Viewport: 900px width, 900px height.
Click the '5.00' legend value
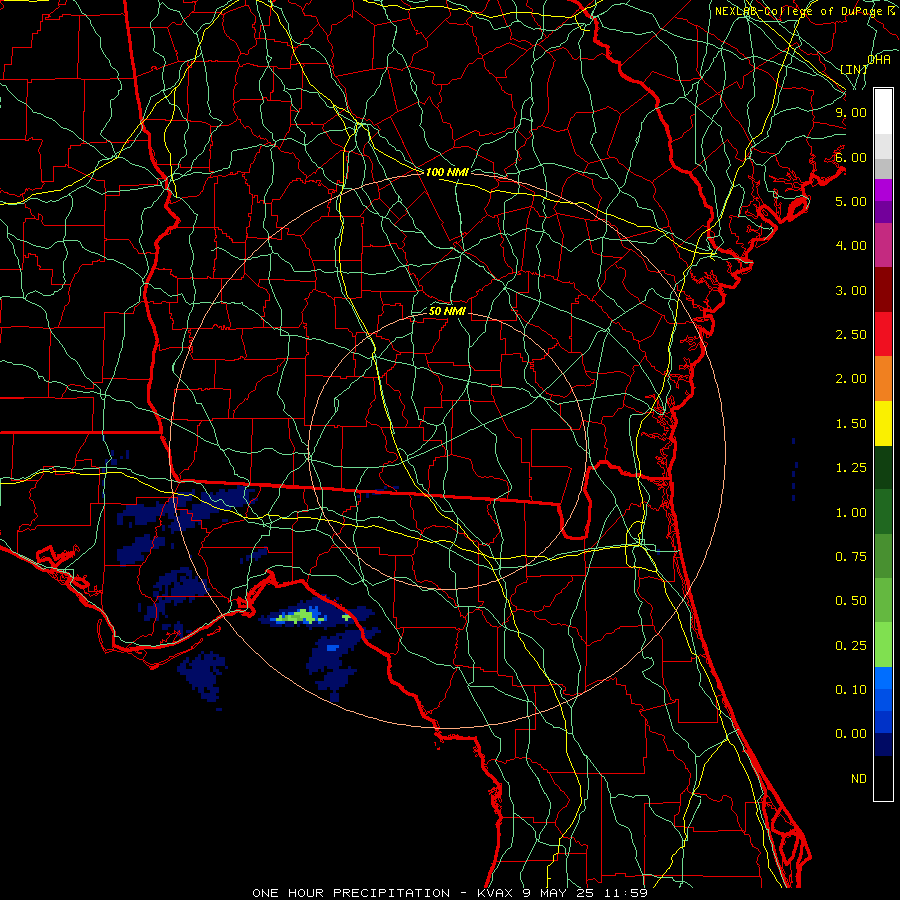[851, 201]
